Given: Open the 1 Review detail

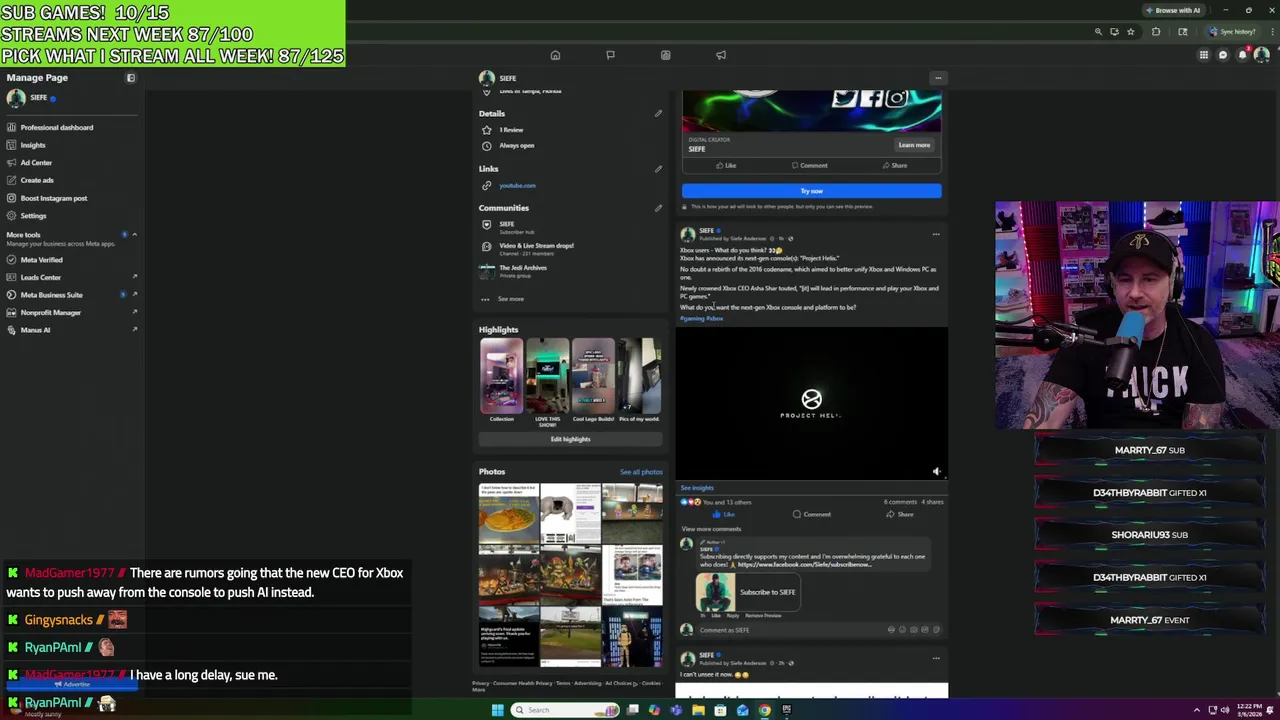Looking at the screenshot, I should [511, 130].
